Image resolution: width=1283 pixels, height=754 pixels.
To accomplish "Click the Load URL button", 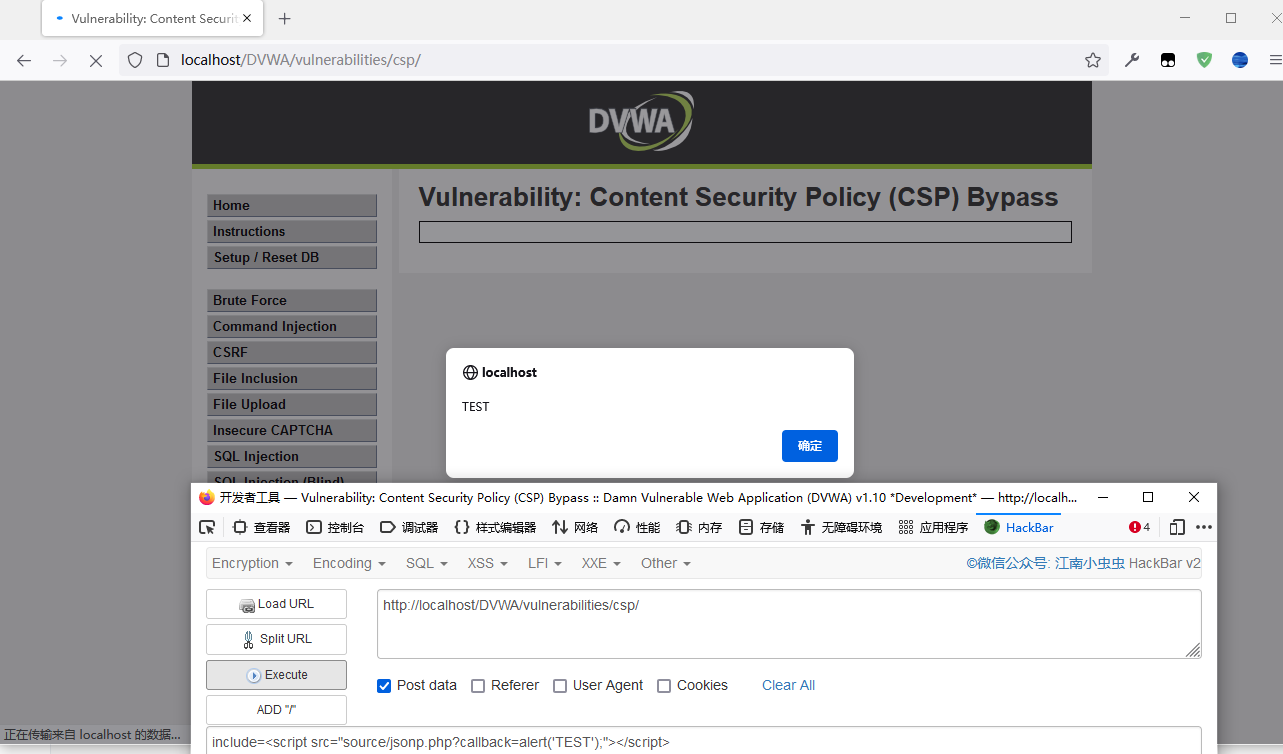I will coord(276,604).
